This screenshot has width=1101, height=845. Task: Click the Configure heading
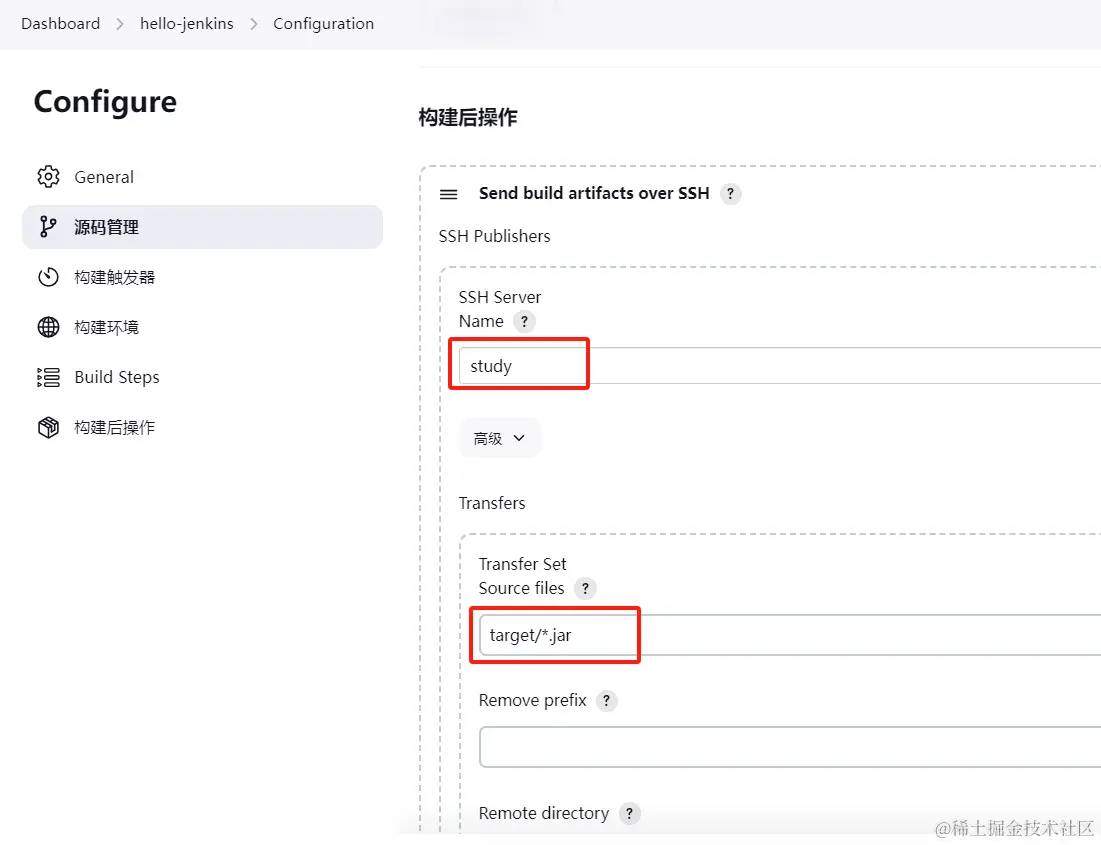pos(105,103)
